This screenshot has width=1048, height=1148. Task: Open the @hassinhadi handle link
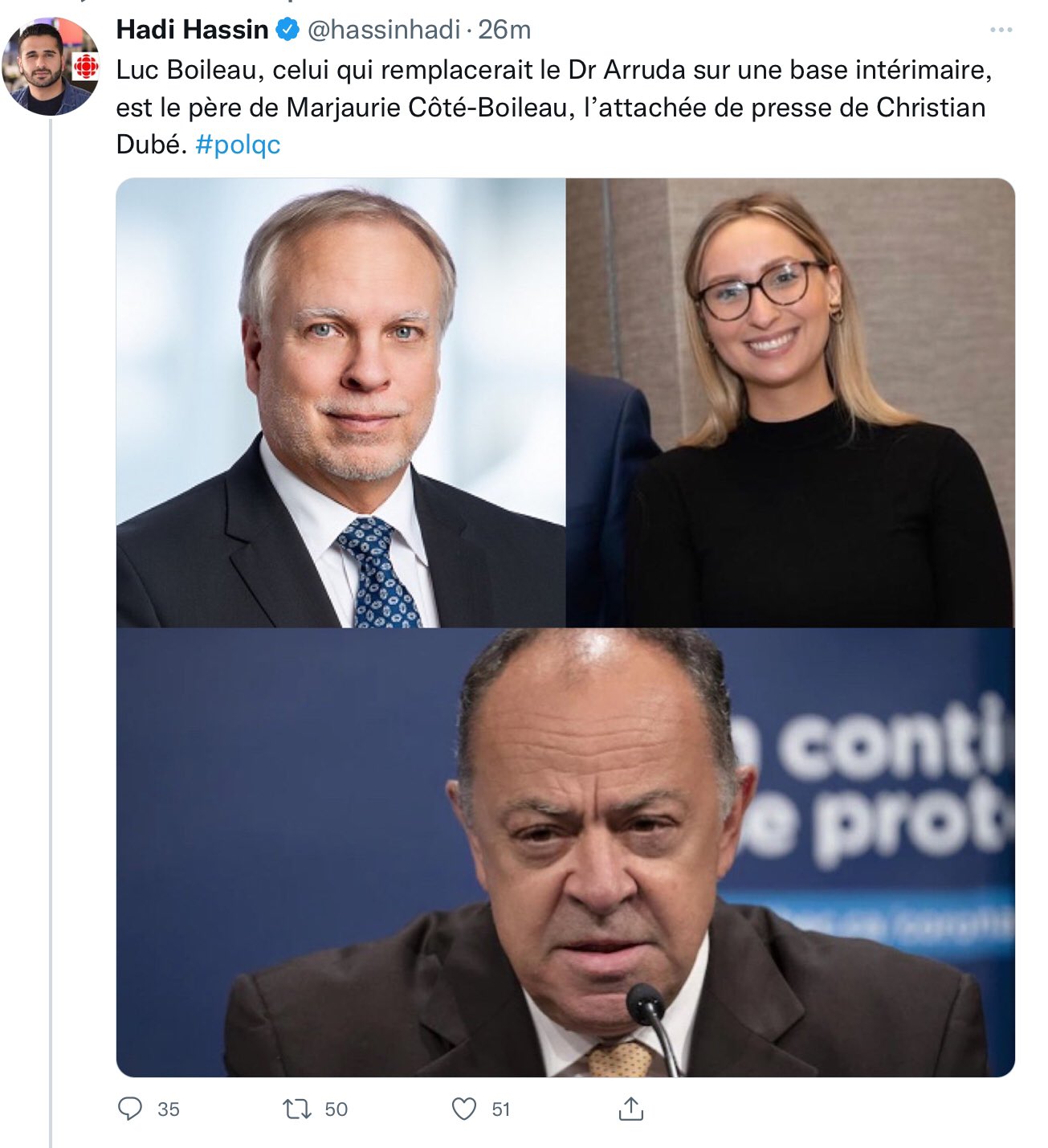pos(384,30)
